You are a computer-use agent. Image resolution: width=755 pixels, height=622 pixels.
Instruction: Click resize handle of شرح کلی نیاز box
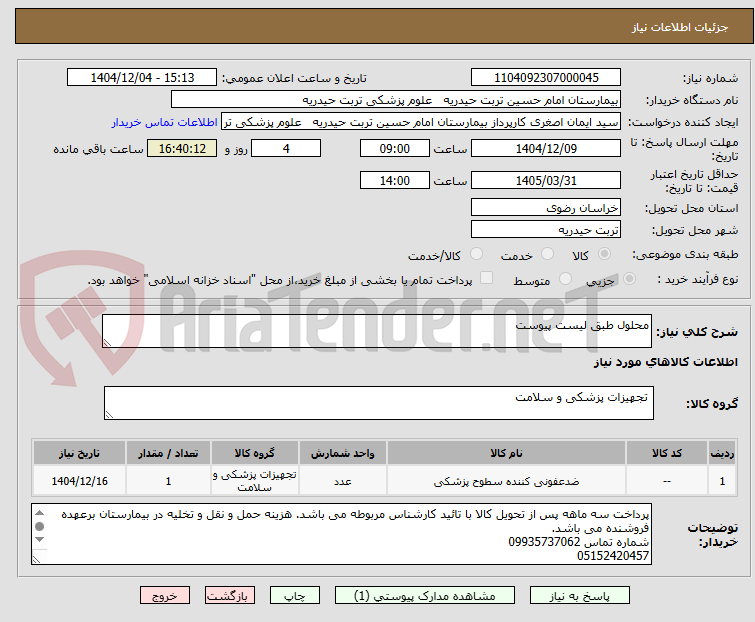click(x=107, y=343)
